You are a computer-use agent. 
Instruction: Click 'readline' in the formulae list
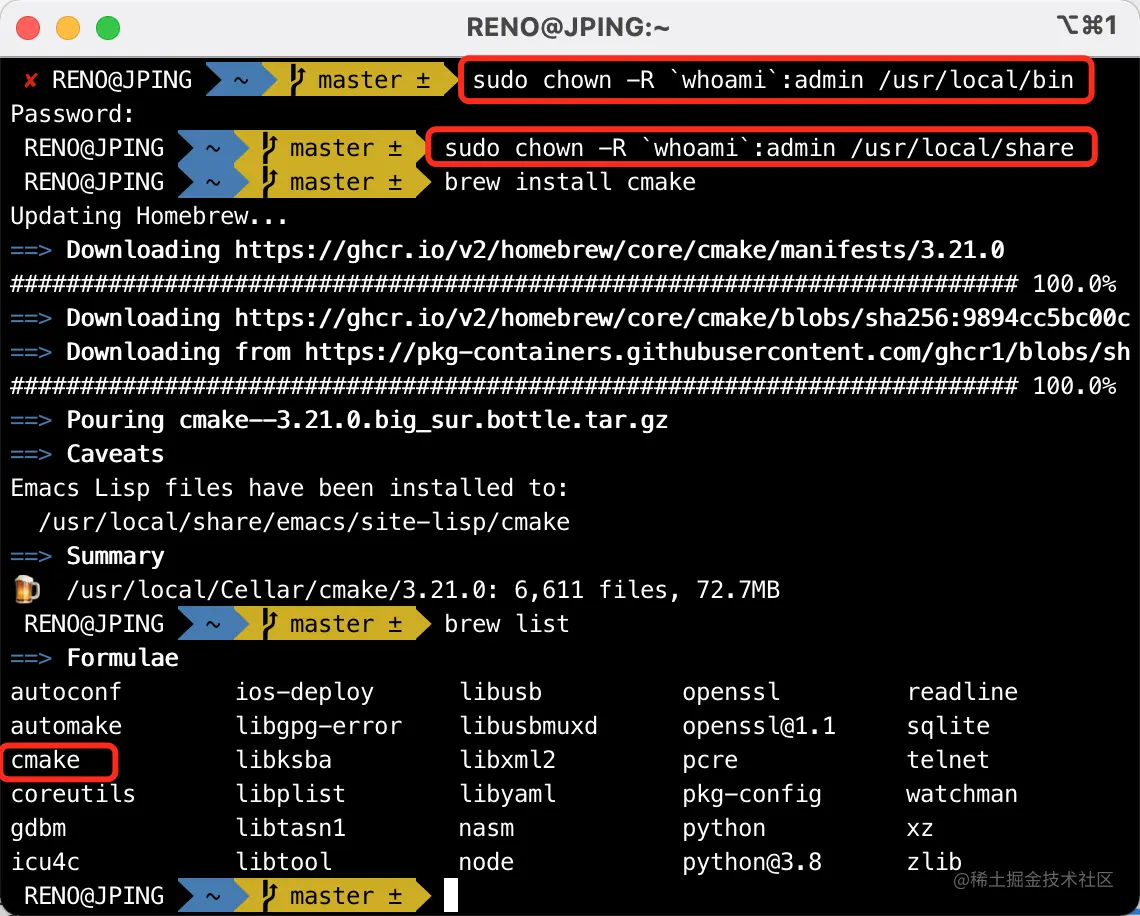click(x=962, y=692)
